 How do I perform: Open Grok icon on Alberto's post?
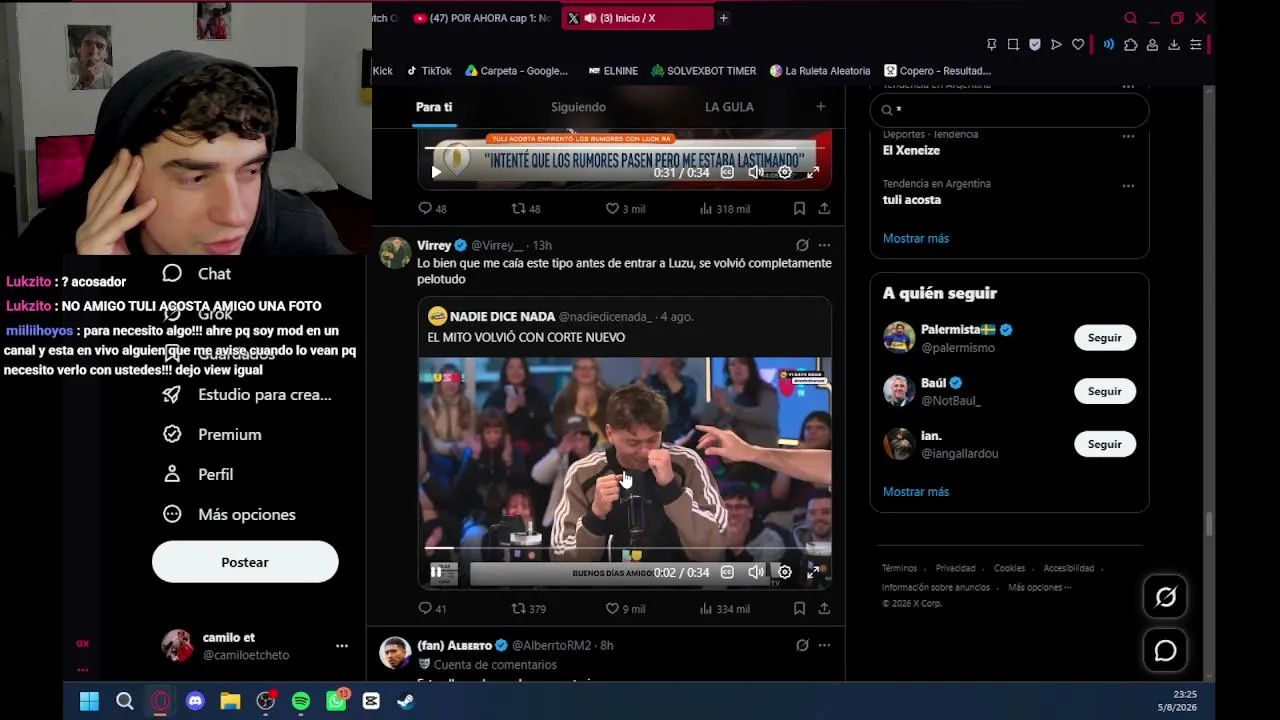point(802,645)
